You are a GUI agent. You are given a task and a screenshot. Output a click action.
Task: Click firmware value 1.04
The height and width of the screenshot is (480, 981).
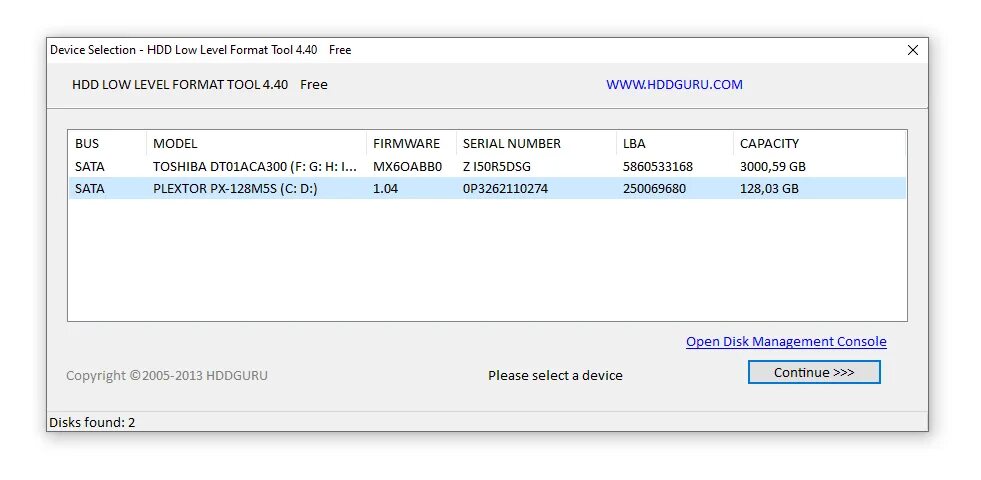click(385, 188)
